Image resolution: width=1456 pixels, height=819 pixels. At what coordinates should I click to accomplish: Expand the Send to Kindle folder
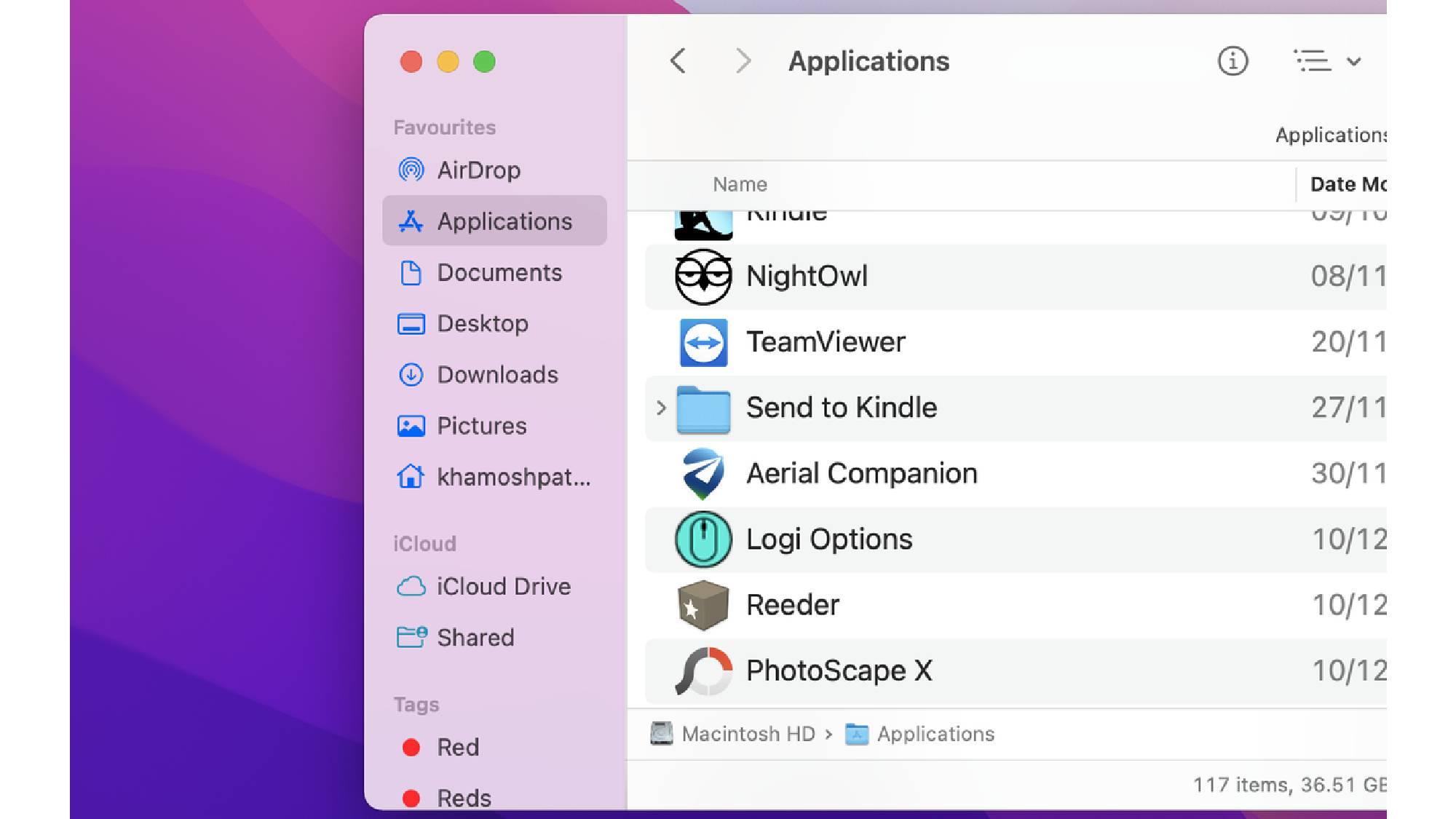pyautogui.click(x=660, y=407)
